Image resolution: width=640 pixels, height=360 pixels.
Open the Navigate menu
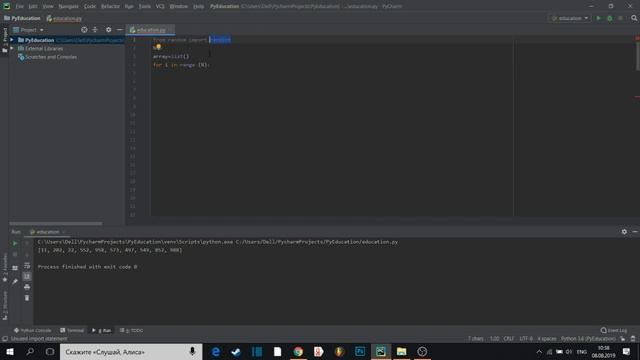point(68,7)
